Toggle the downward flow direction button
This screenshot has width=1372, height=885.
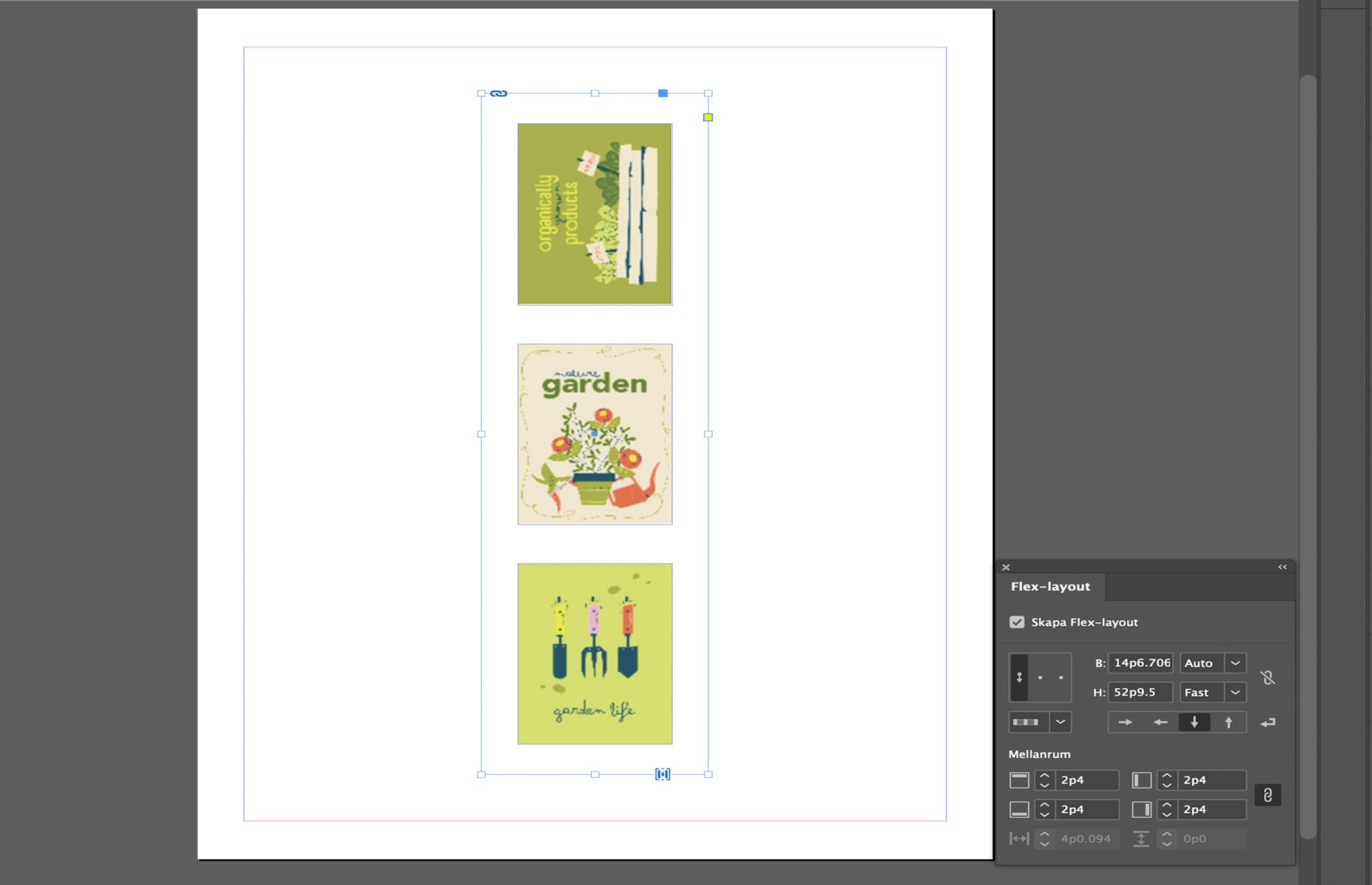pyautogui.click(x=1194, y=722)
